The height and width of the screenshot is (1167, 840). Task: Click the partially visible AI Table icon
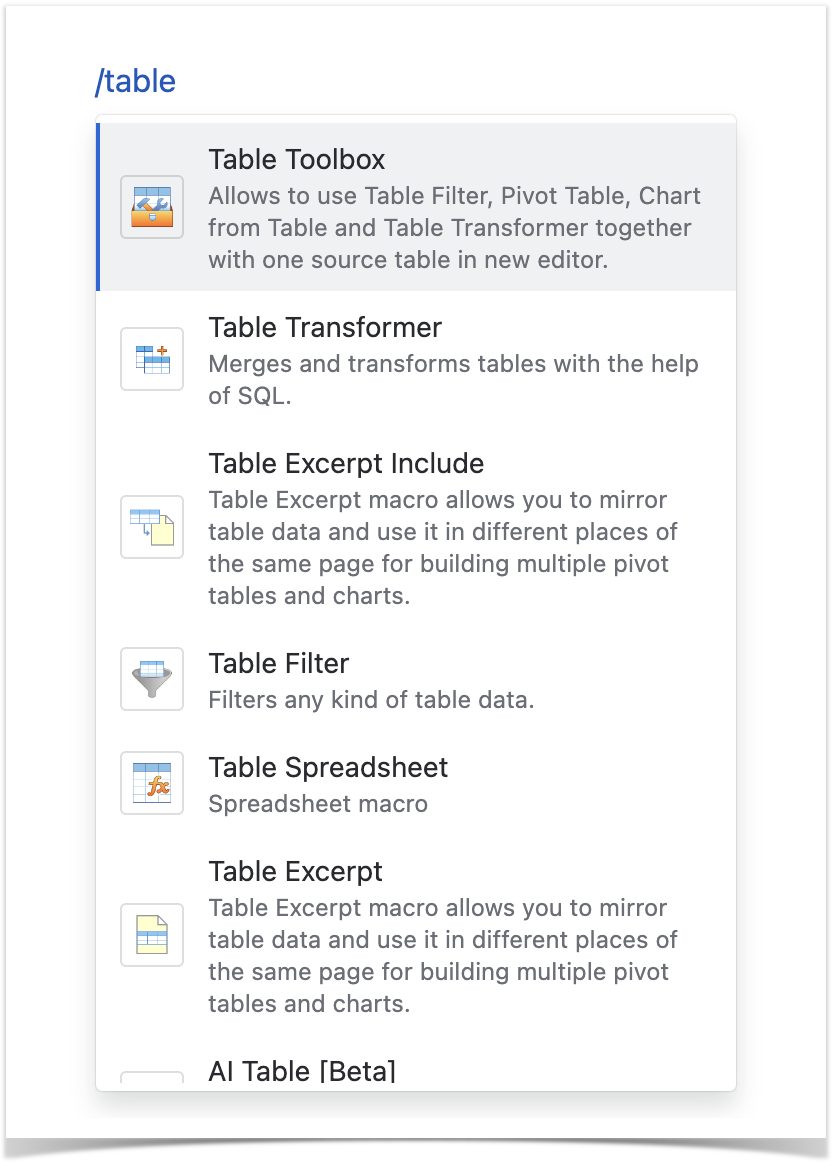[152, 1080]
